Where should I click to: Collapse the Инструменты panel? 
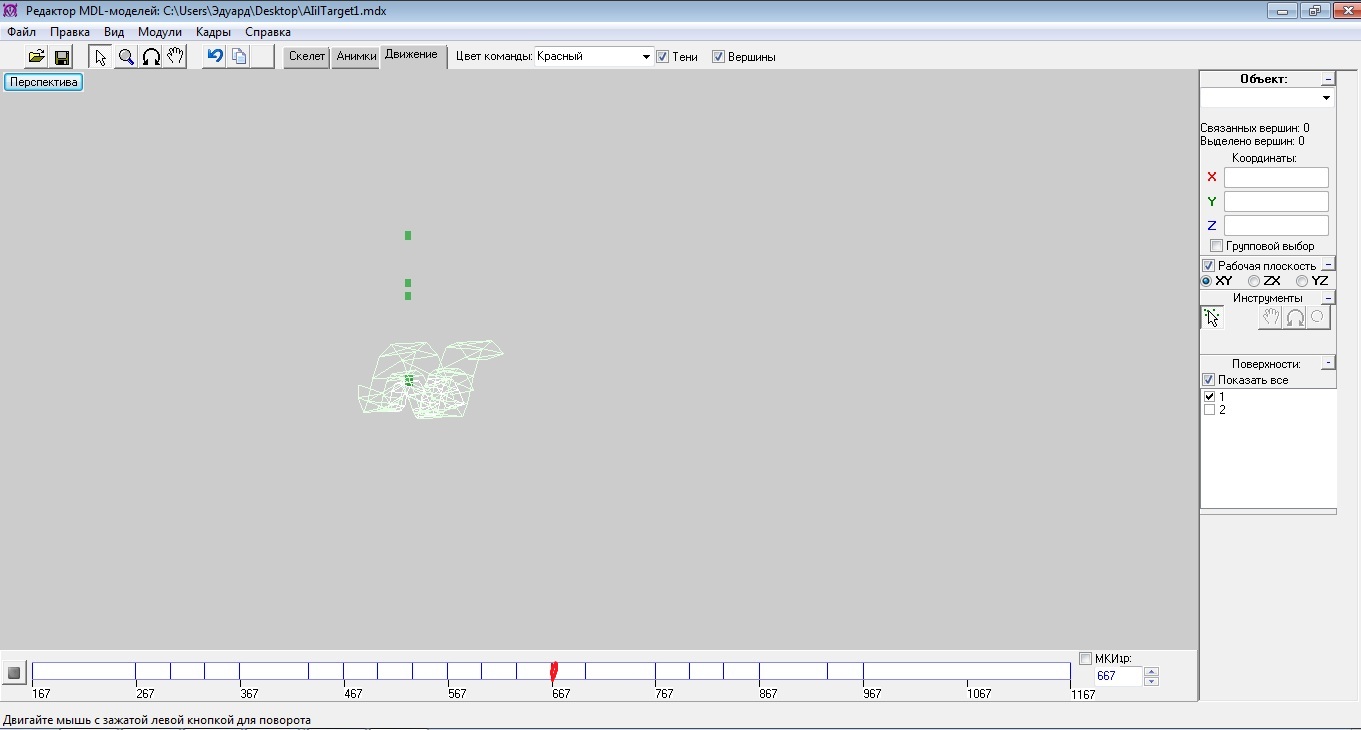[1328, 298]
